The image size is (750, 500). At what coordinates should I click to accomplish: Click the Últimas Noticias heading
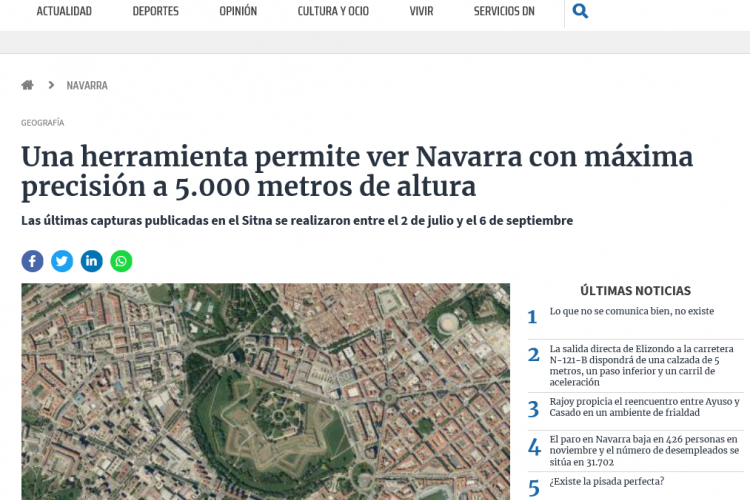[x=635, y=290]
